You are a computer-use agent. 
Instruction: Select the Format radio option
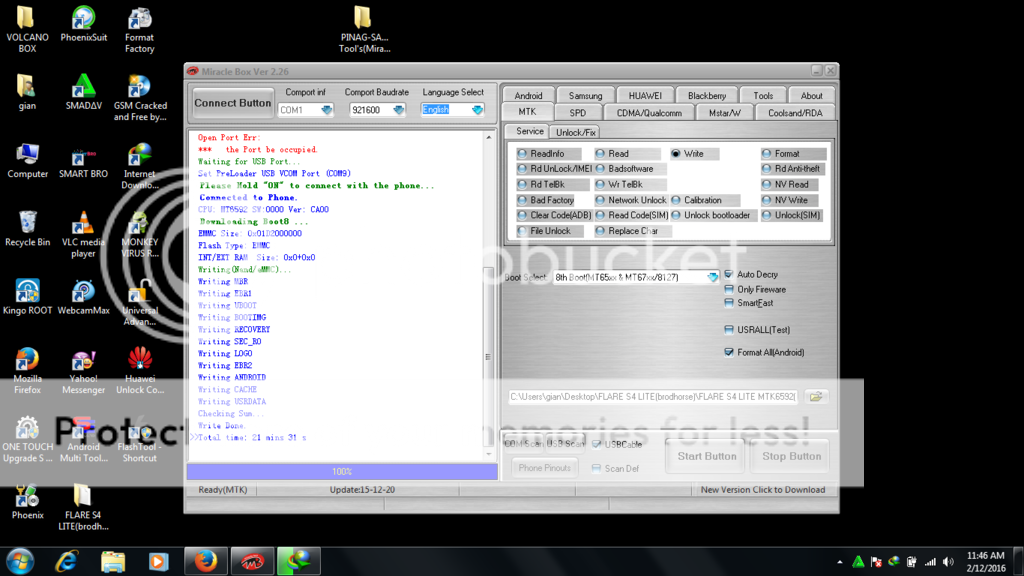(x=766, y=154)
